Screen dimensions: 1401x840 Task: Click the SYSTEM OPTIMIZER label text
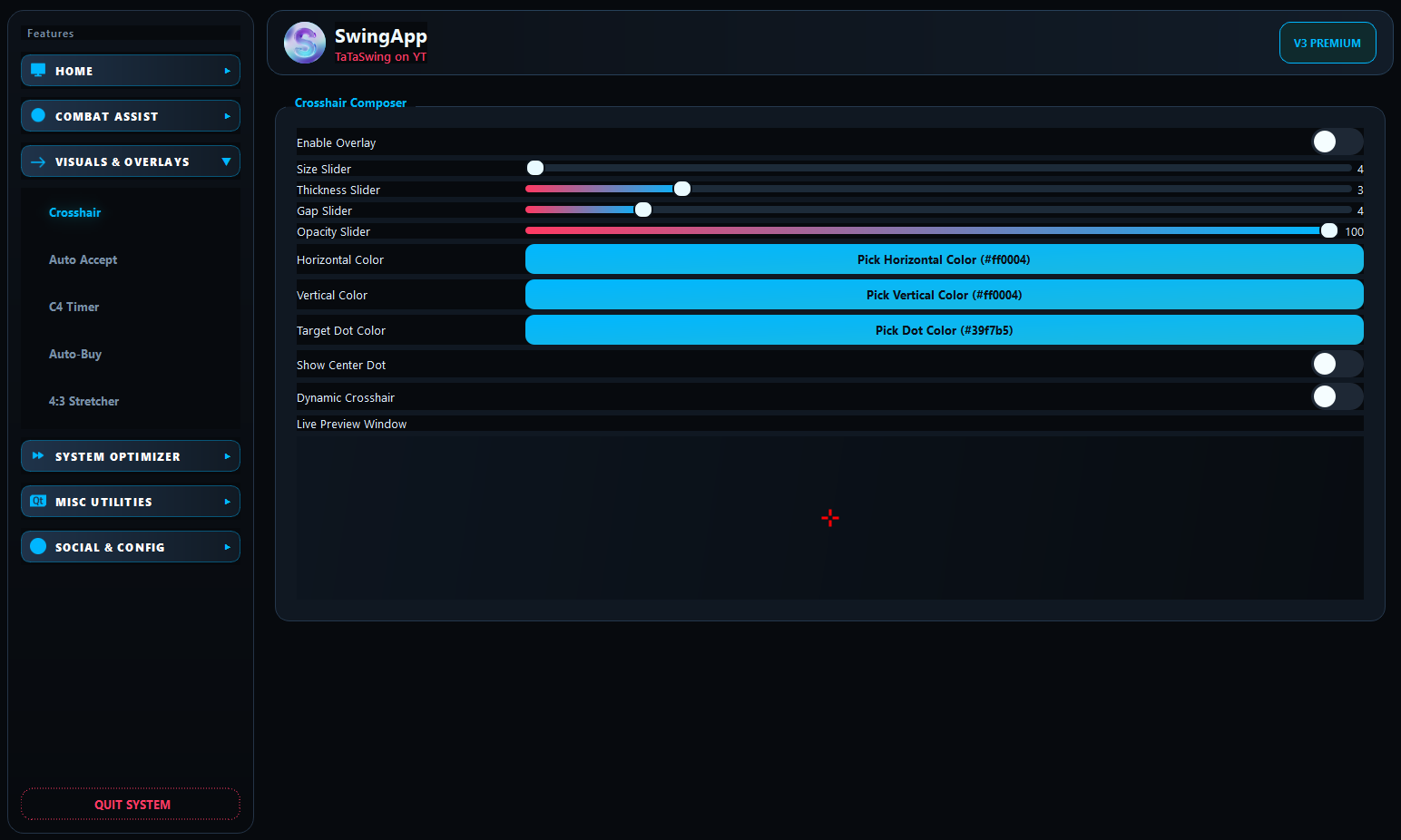point(118,456)
